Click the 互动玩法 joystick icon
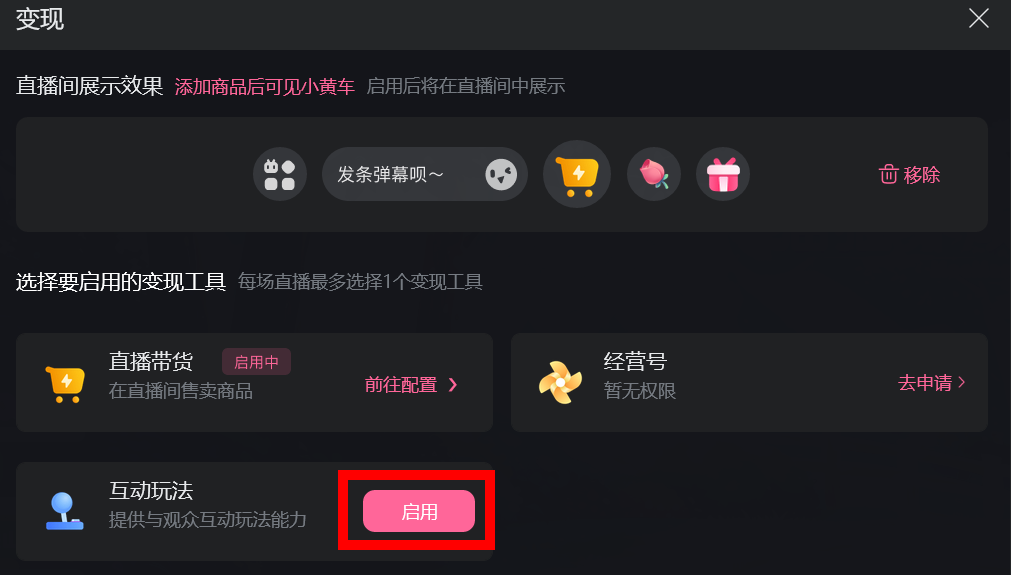The height and width of the screenshot is (575, 1011). [64, 511]
